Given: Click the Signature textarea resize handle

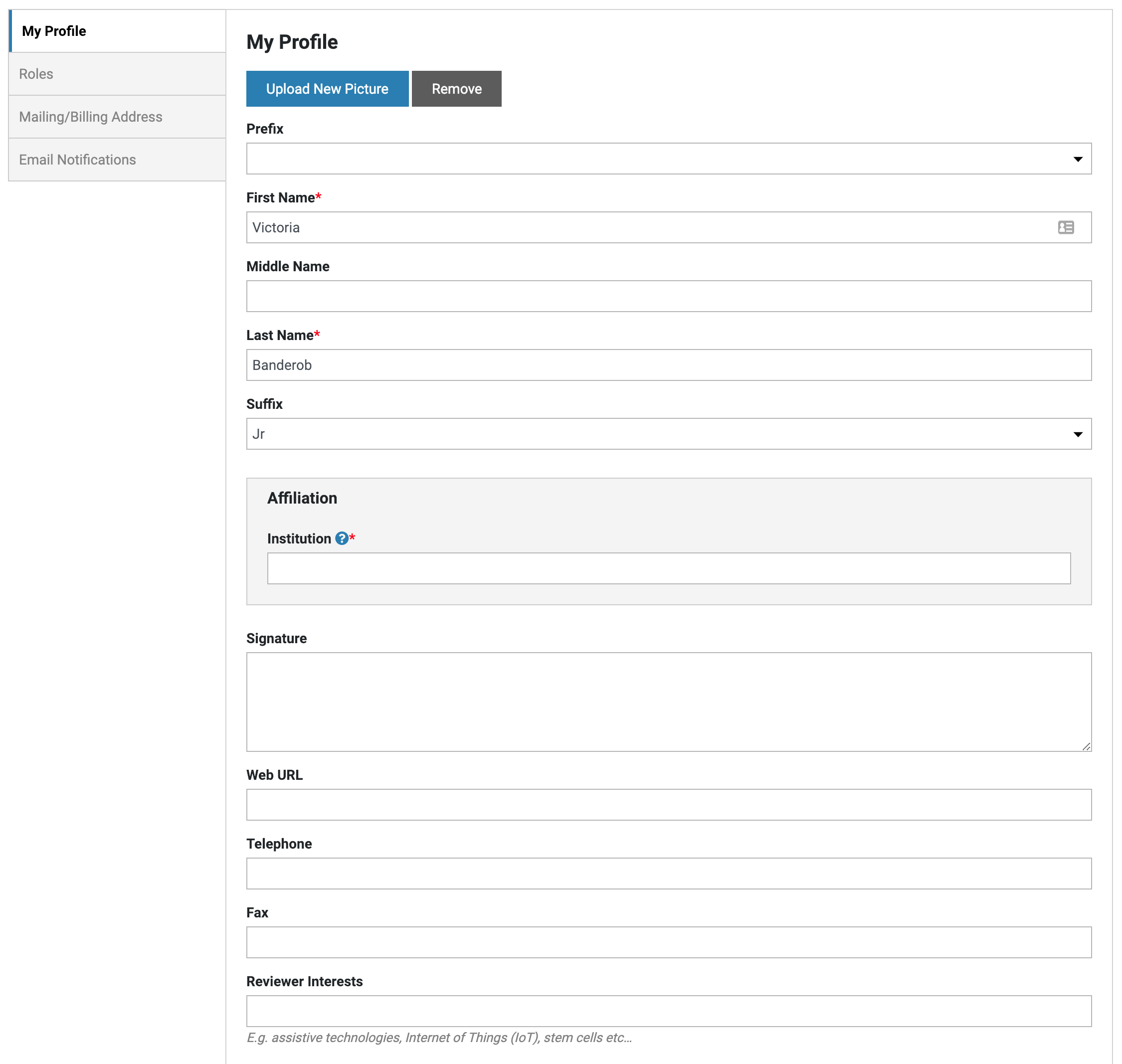Looking at the screenshot, I should [1086, 746].
